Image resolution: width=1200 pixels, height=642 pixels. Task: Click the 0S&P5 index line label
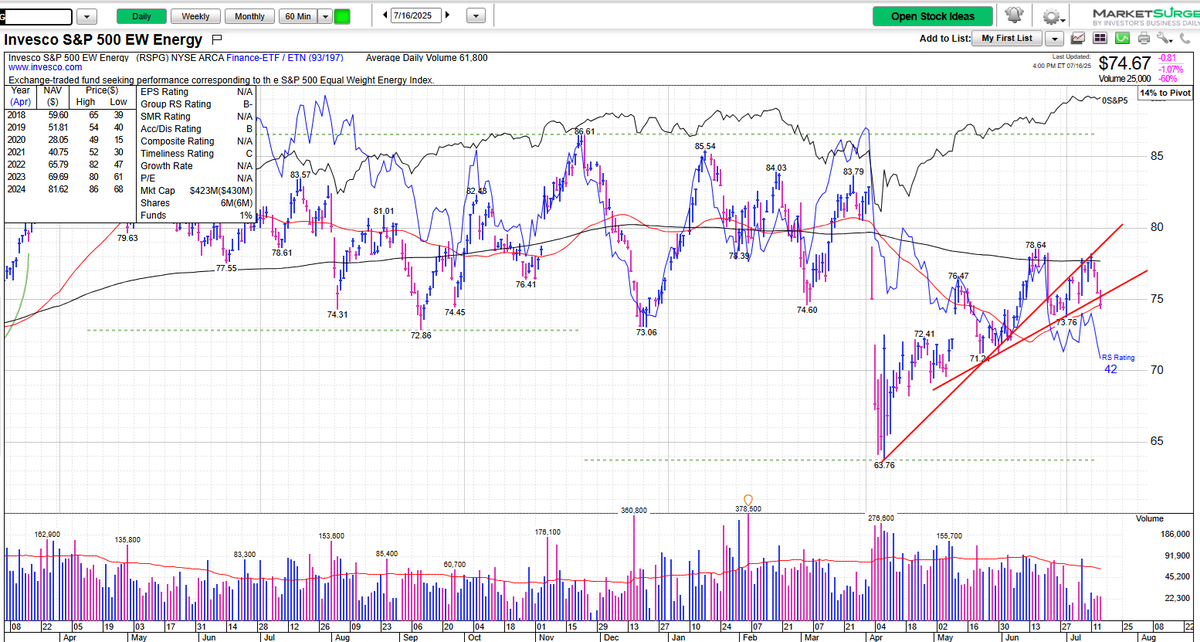click(x=1115, y=101)
